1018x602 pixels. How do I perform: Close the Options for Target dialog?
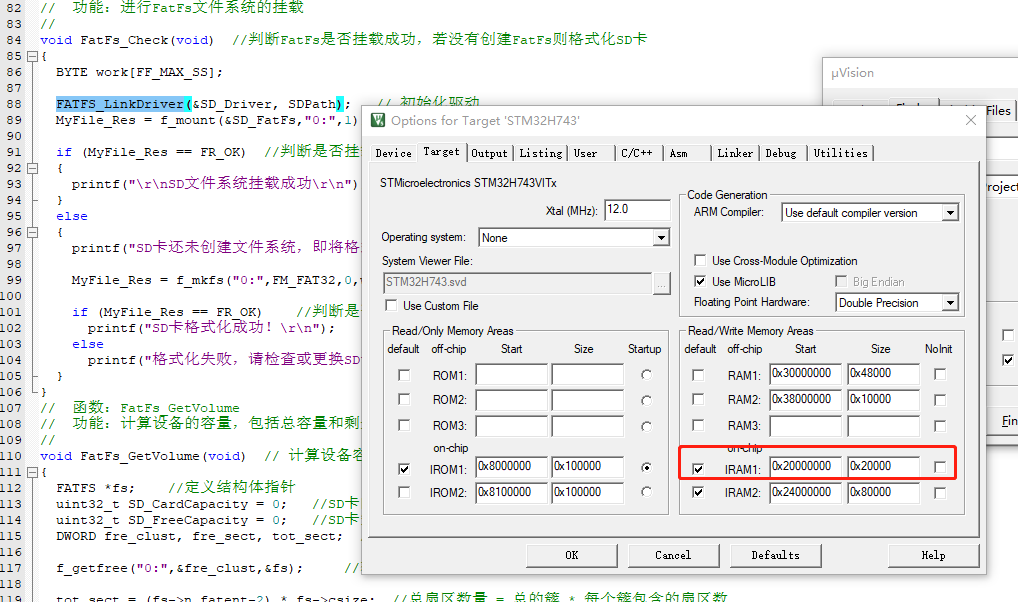point(971,120)
